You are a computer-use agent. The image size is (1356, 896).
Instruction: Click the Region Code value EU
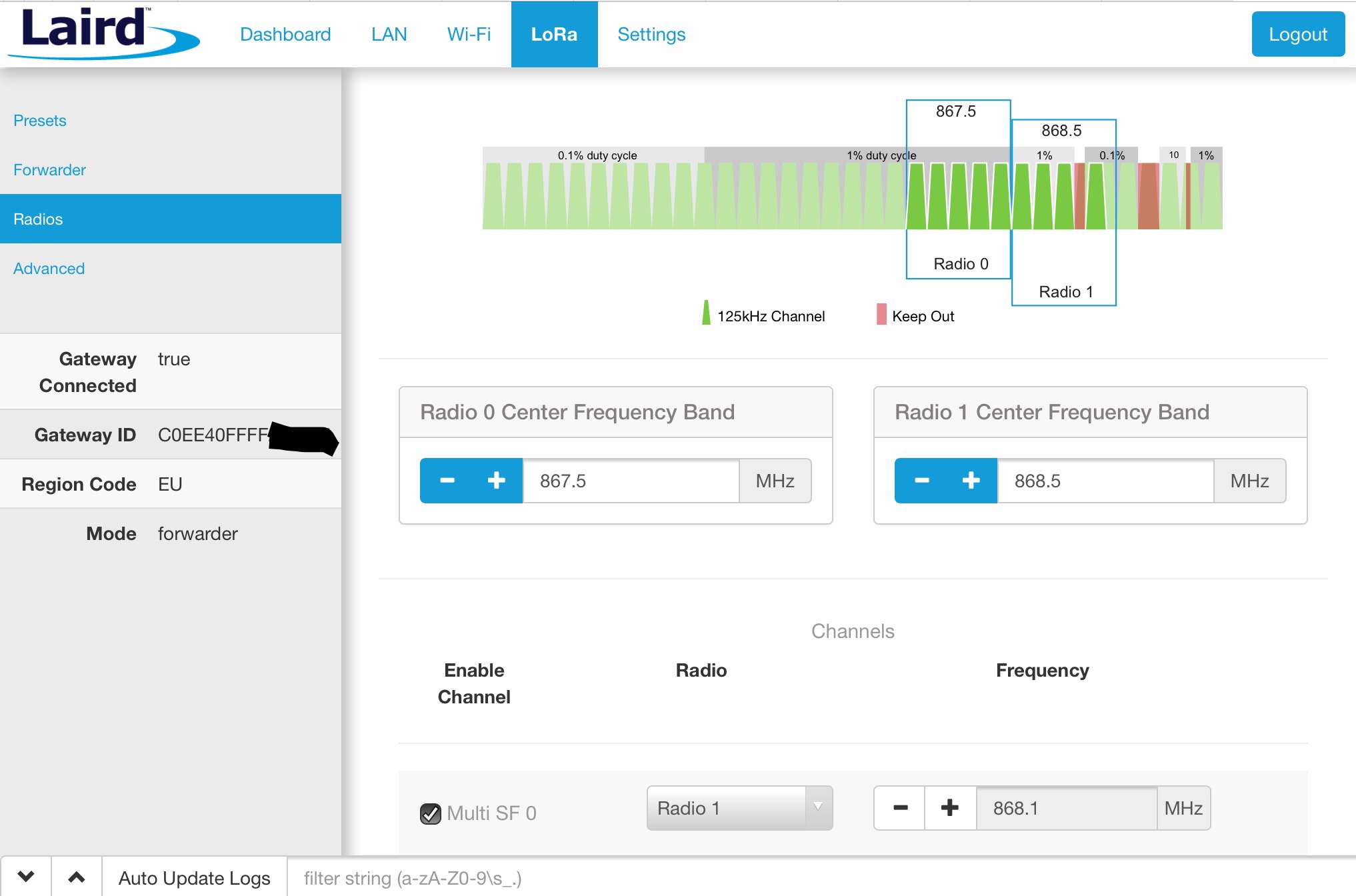[170, 485]
